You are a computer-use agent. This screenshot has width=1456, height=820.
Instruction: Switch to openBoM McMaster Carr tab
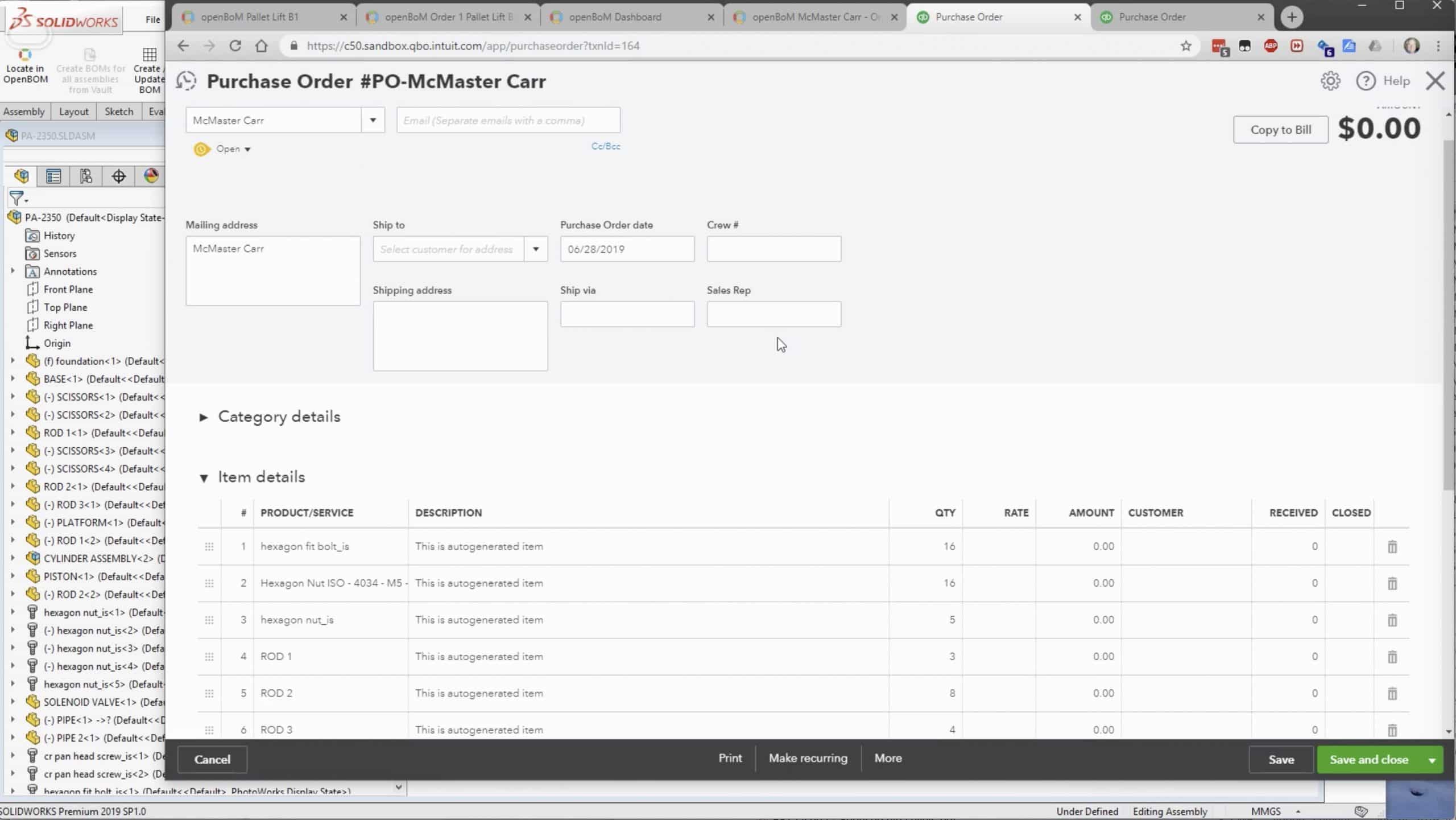pos(815,17)
